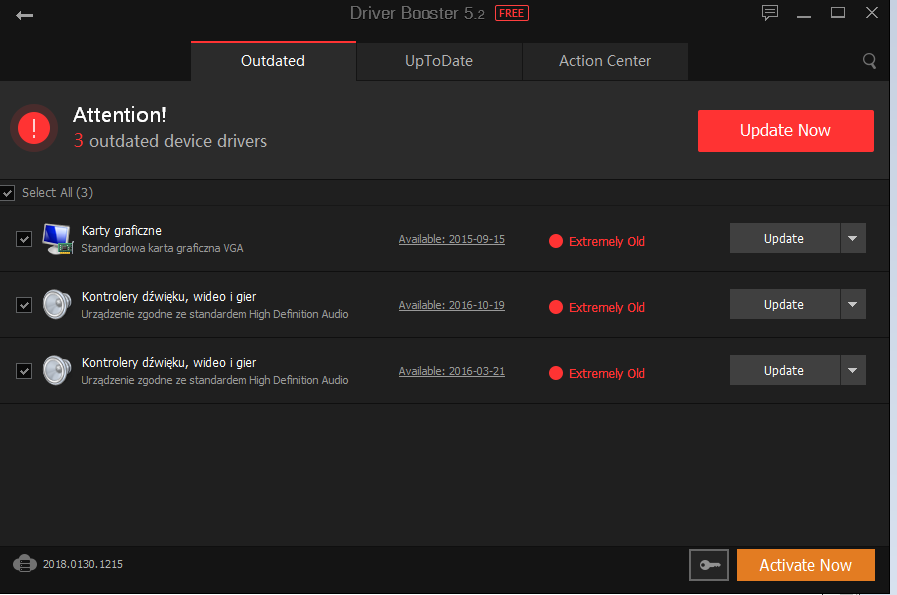Click the red status dot for Karty graficzne

(555, 241)
